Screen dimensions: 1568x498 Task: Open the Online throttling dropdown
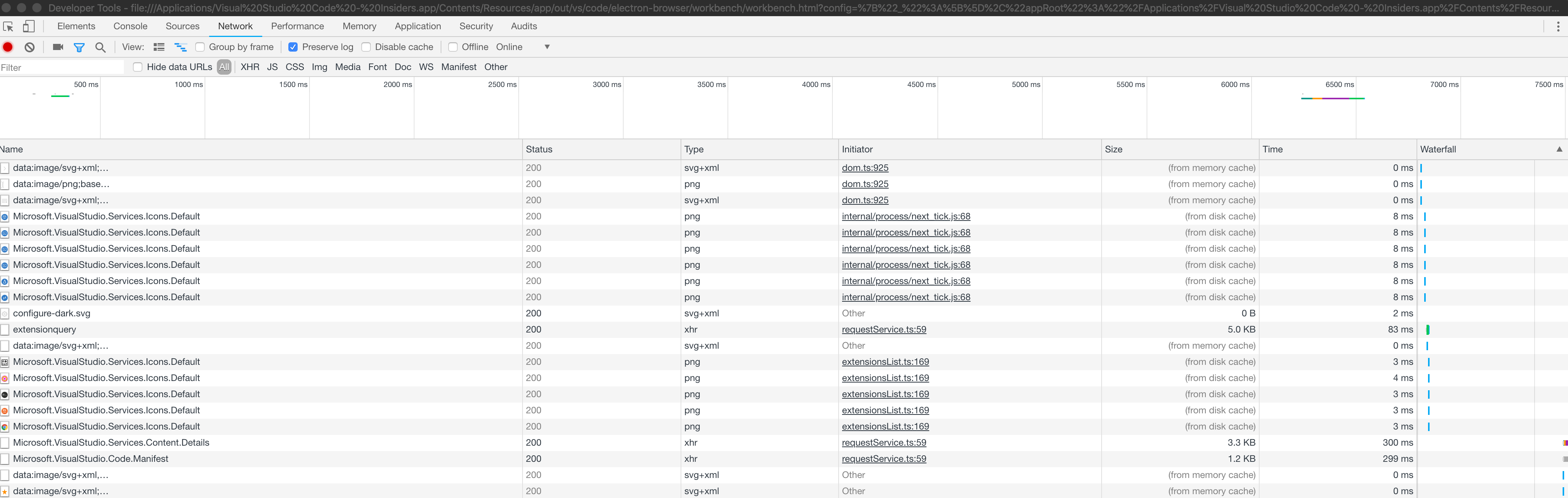(523, 47)
